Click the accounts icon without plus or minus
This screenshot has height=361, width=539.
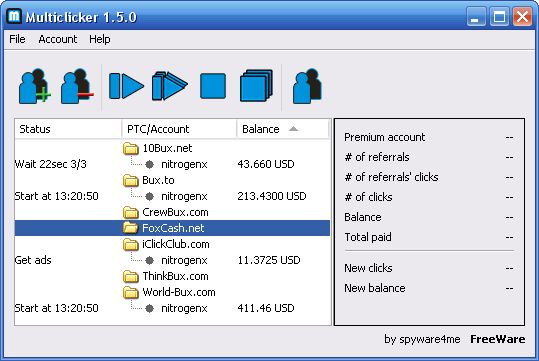[x=307, y=86]
